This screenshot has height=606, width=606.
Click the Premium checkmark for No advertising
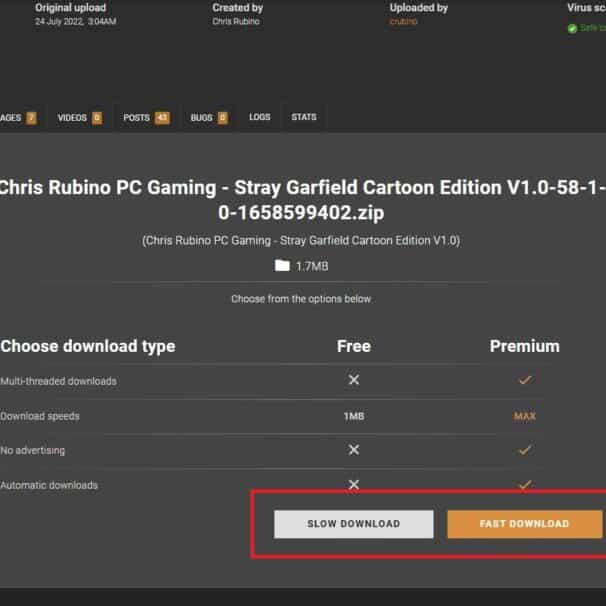(x=525, y=450)
